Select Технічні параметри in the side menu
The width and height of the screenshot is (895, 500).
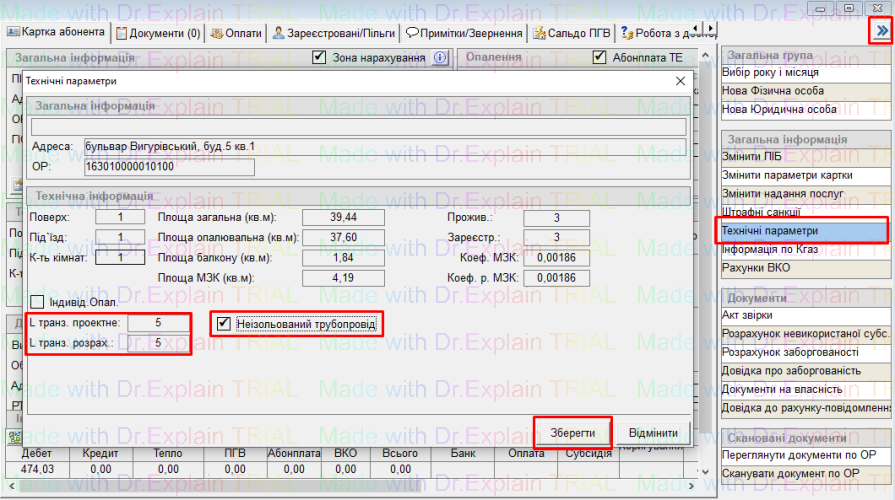point(803,231)
